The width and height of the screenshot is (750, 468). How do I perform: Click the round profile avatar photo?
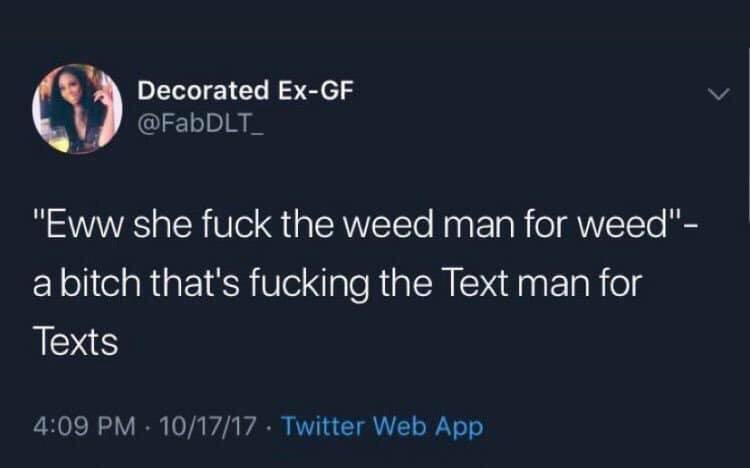[77, 109]
